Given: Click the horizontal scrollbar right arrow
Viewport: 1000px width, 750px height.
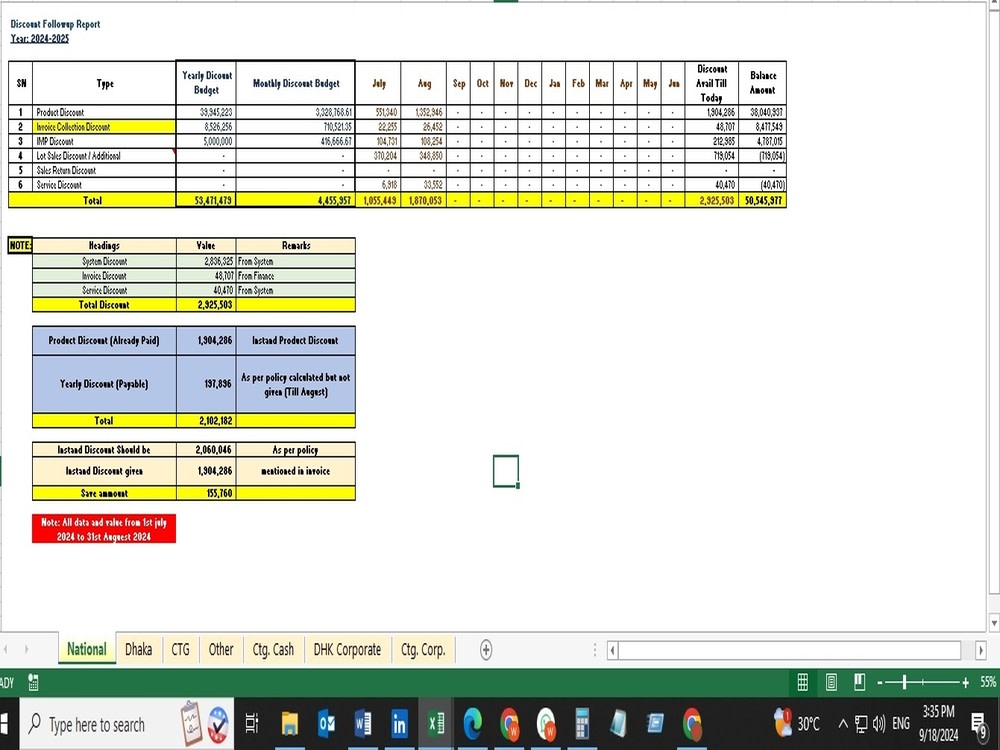Looking at the screenshot, I should tap(981, 650).
